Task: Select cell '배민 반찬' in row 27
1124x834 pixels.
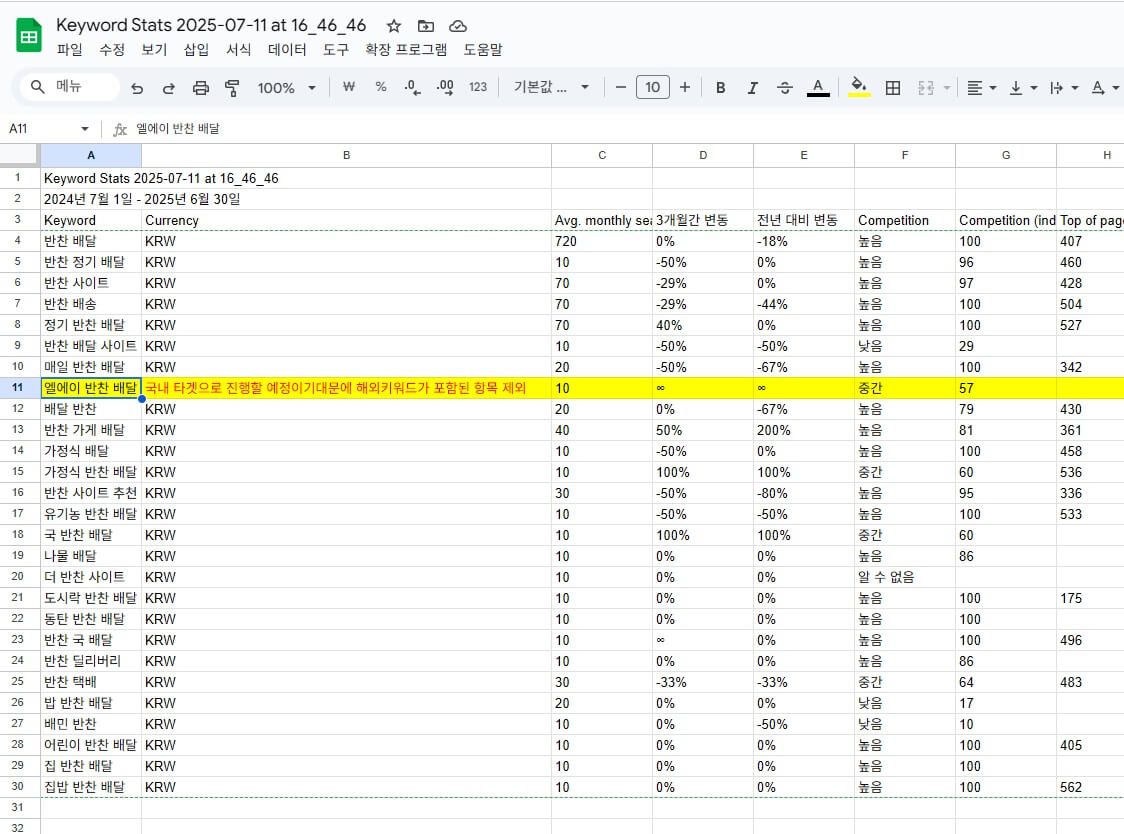Action: pyautogui.click(x=91, y=724)
